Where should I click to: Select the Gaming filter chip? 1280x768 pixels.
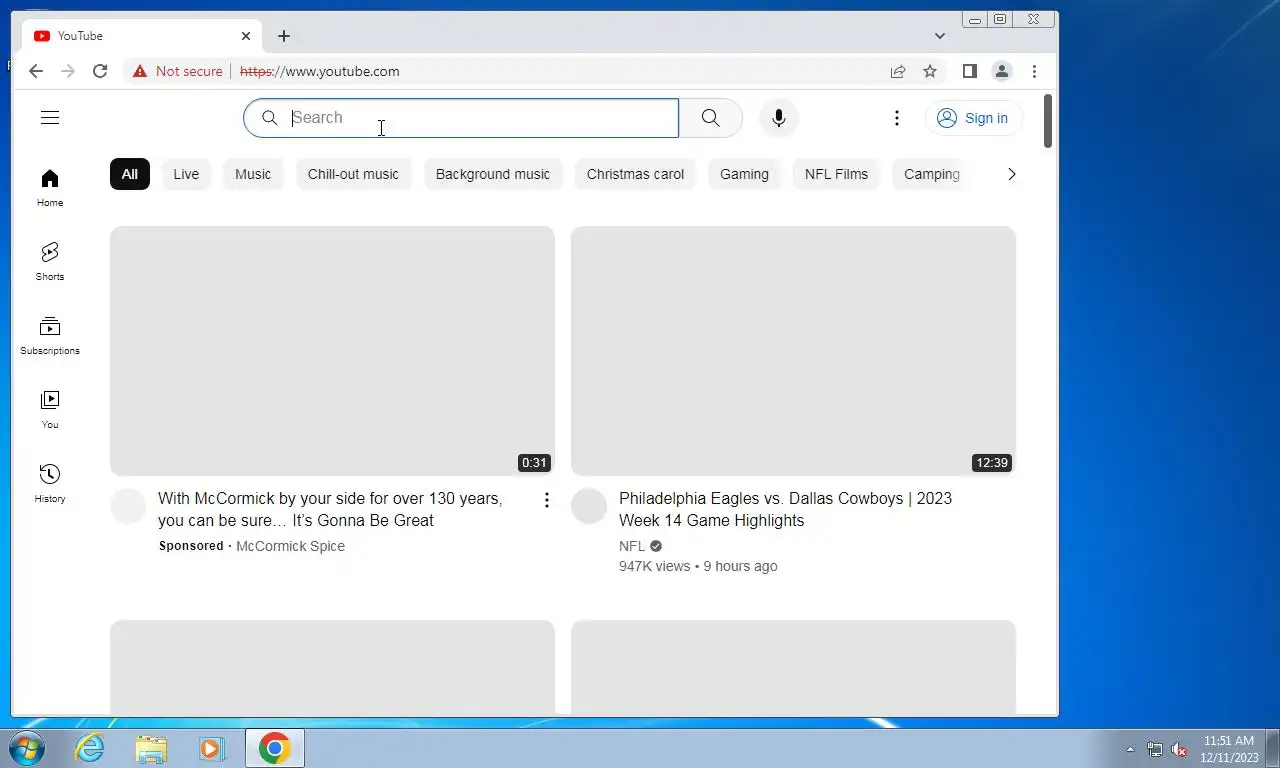[744, 174]
